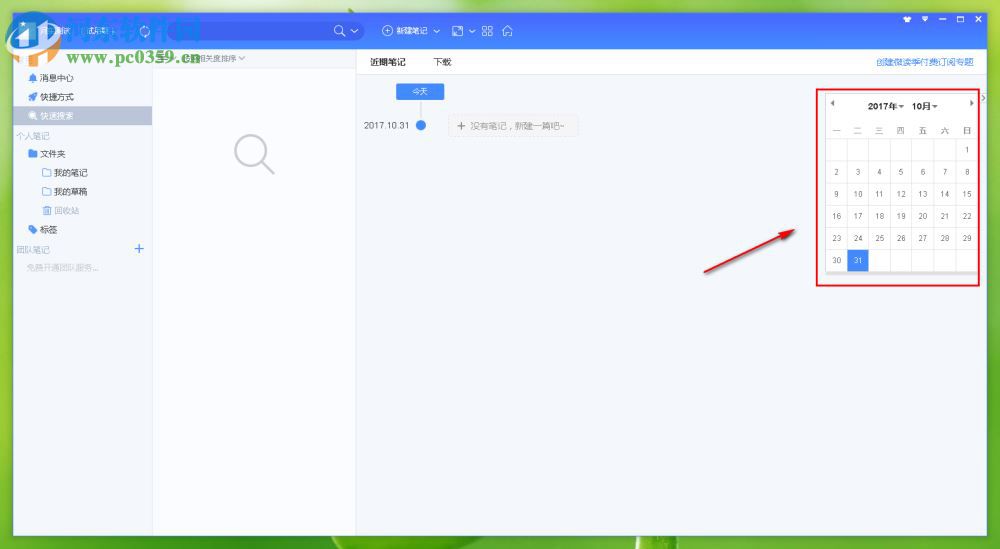1000x549 pixels.
Task: Collapse calendar panel with side chevron
Action: coord(983,98)
